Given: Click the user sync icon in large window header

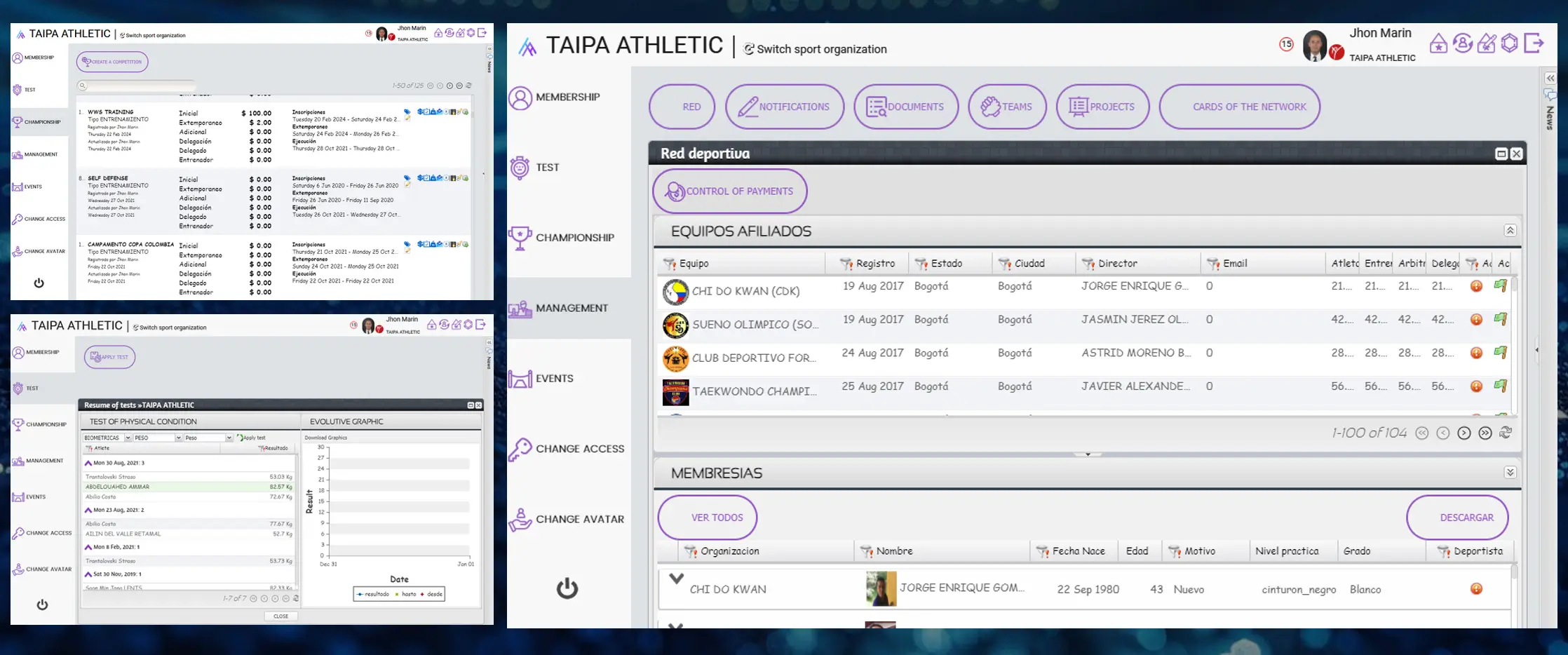Looking at the screenshot, I should 1463,43.
